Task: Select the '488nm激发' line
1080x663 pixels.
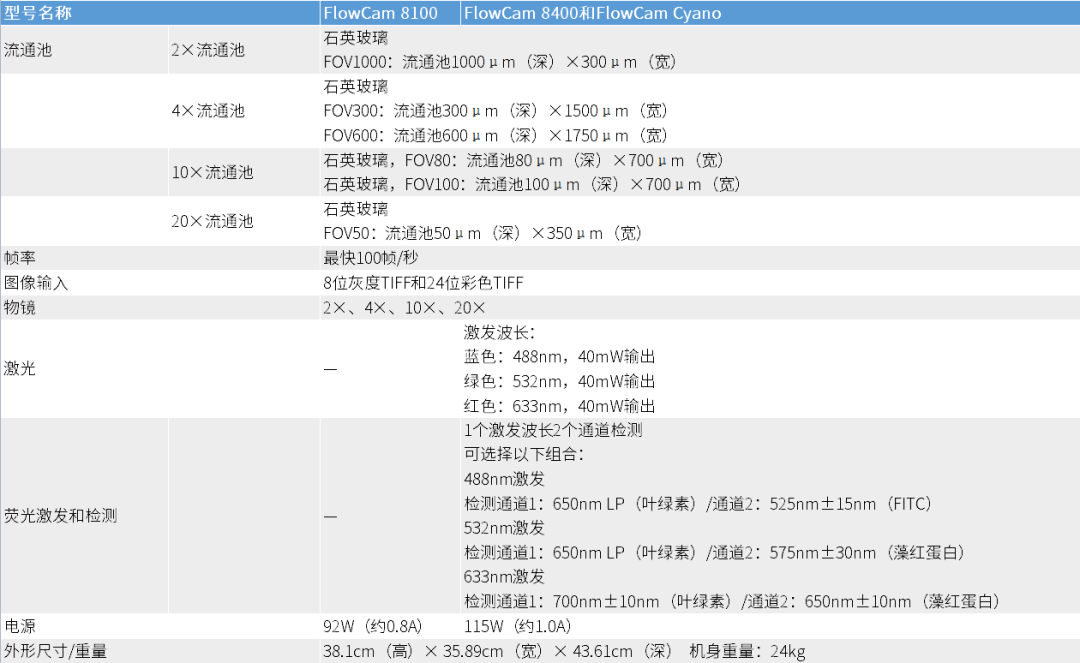Action: [x=504, y=479]
